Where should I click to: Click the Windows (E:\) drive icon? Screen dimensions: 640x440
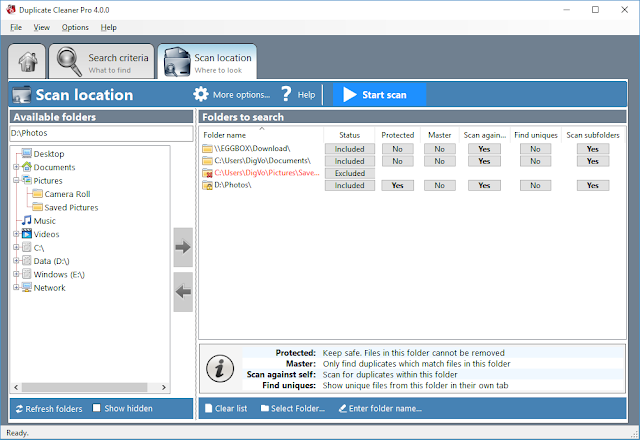coord(27,274)
